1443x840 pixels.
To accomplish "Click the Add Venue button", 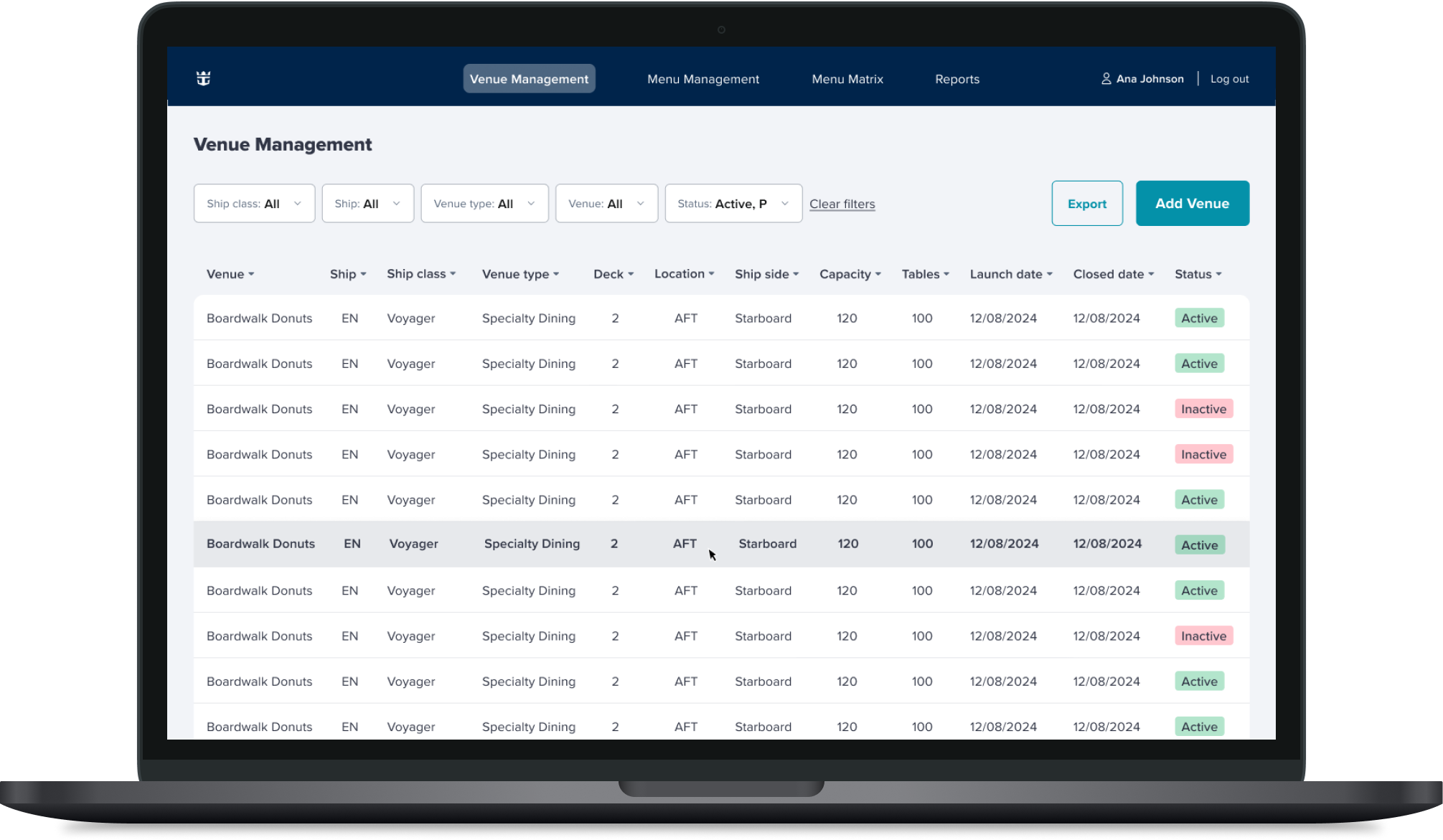I will (1192, 204).
